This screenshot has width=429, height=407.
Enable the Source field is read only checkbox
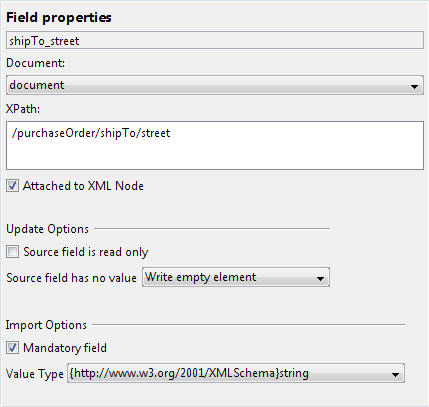[x=12, y=252]
